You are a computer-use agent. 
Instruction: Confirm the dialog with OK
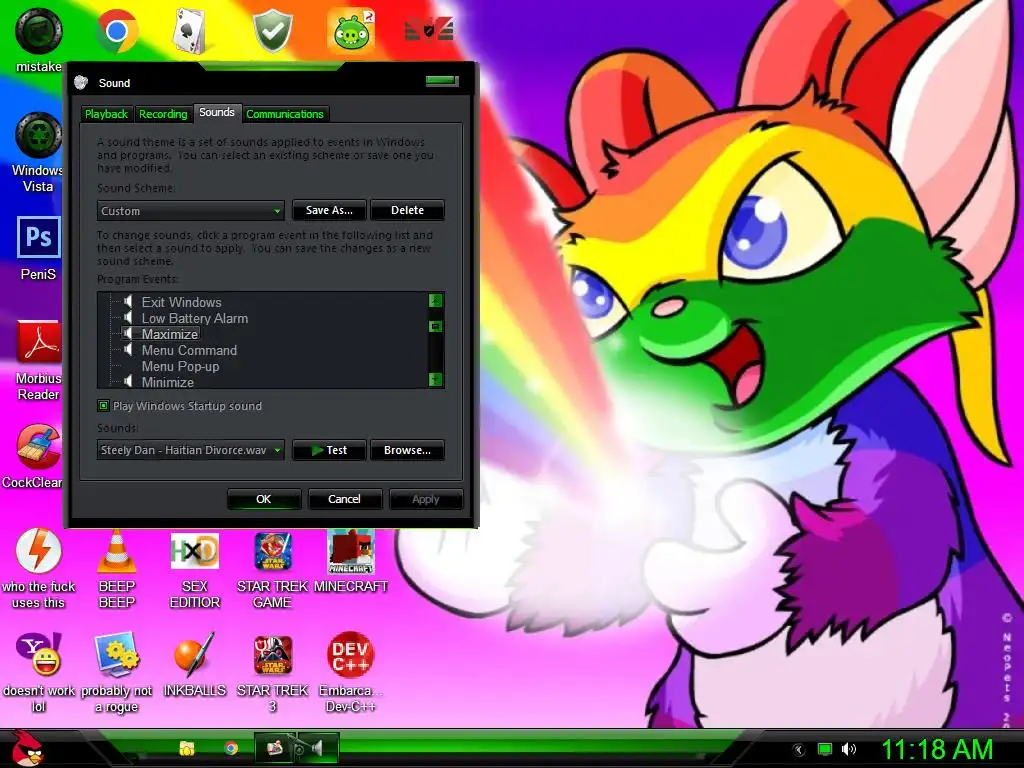pyautogui.click(x=264, y=499)
